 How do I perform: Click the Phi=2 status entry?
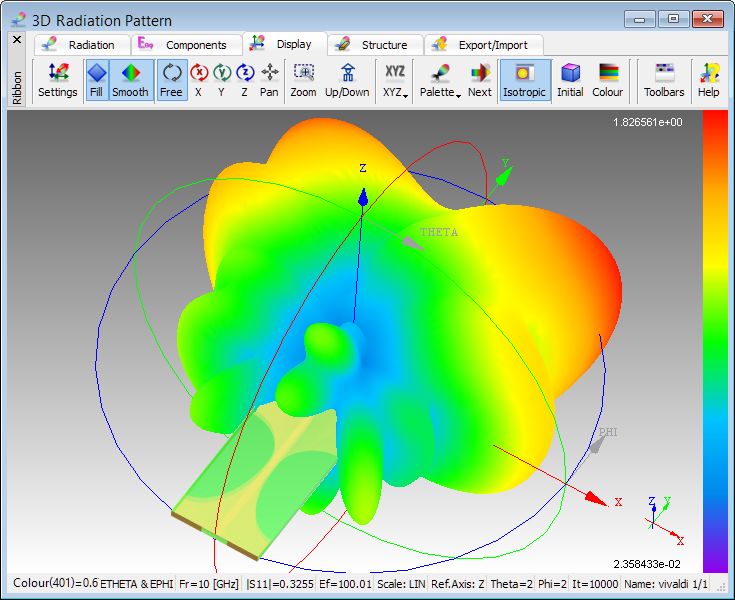[552, 584]
